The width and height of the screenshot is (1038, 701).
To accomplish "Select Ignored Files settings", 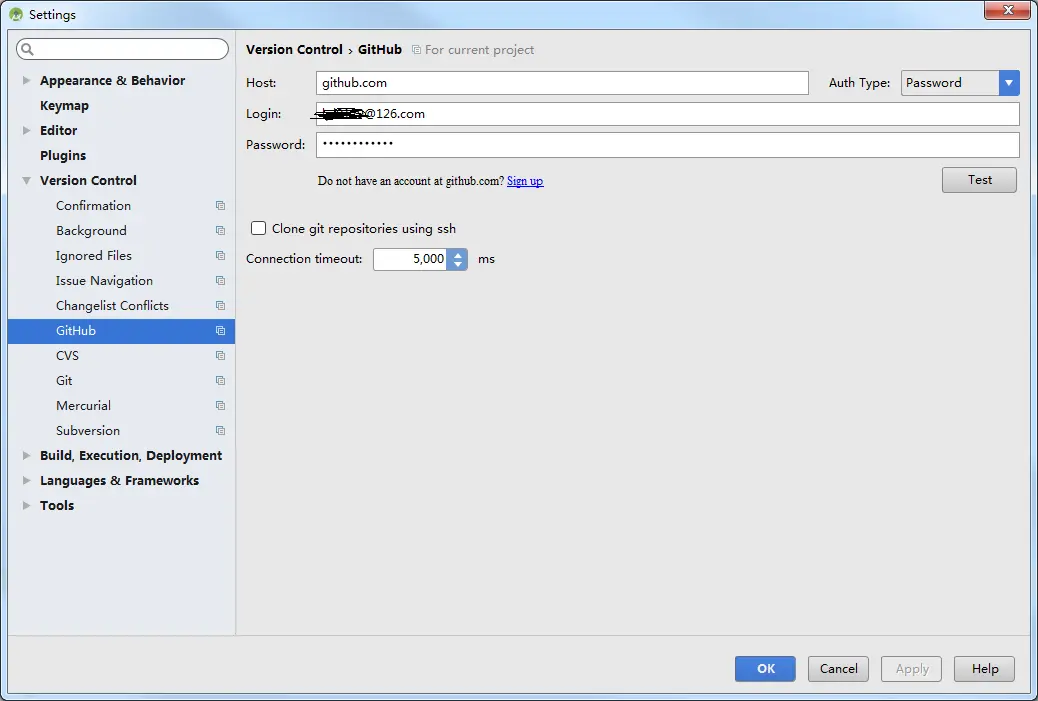I will pos(94,256).
